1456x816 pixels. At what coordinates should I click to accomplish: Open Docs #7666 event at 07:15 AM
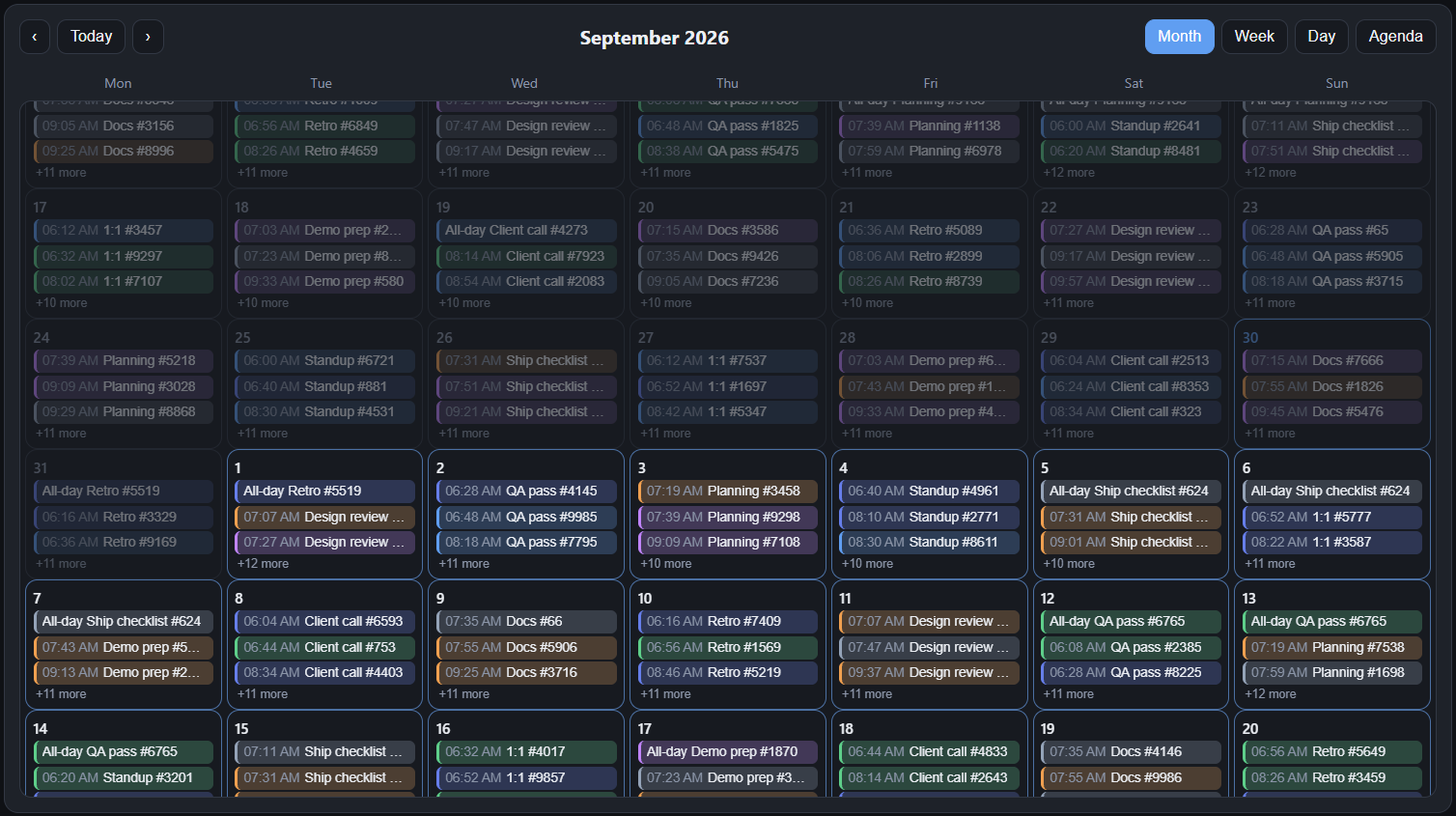[x=1332, y=360]
